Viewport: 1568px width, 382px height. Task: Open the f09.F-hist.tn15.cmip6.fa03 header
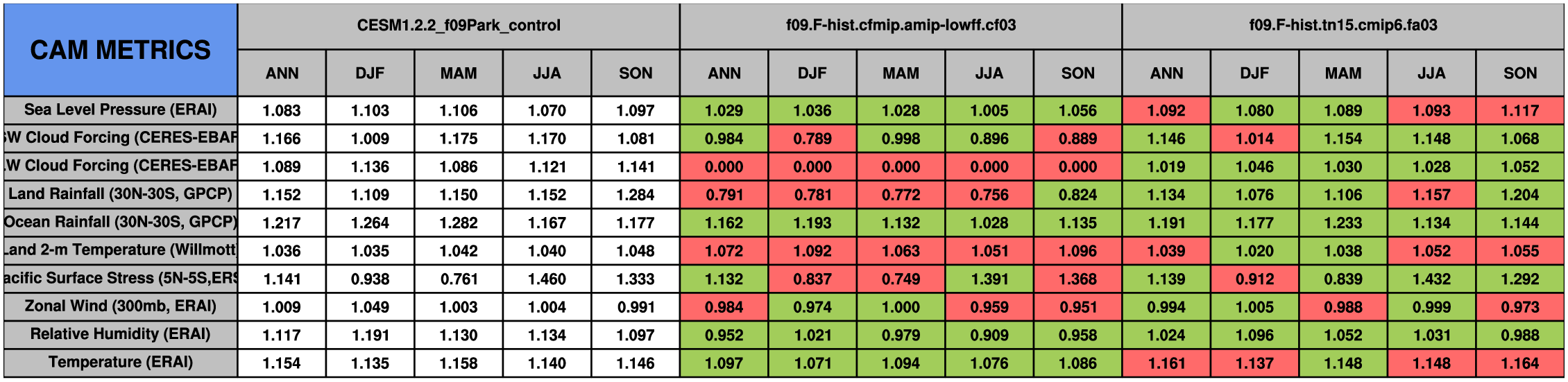point(1343,26)
